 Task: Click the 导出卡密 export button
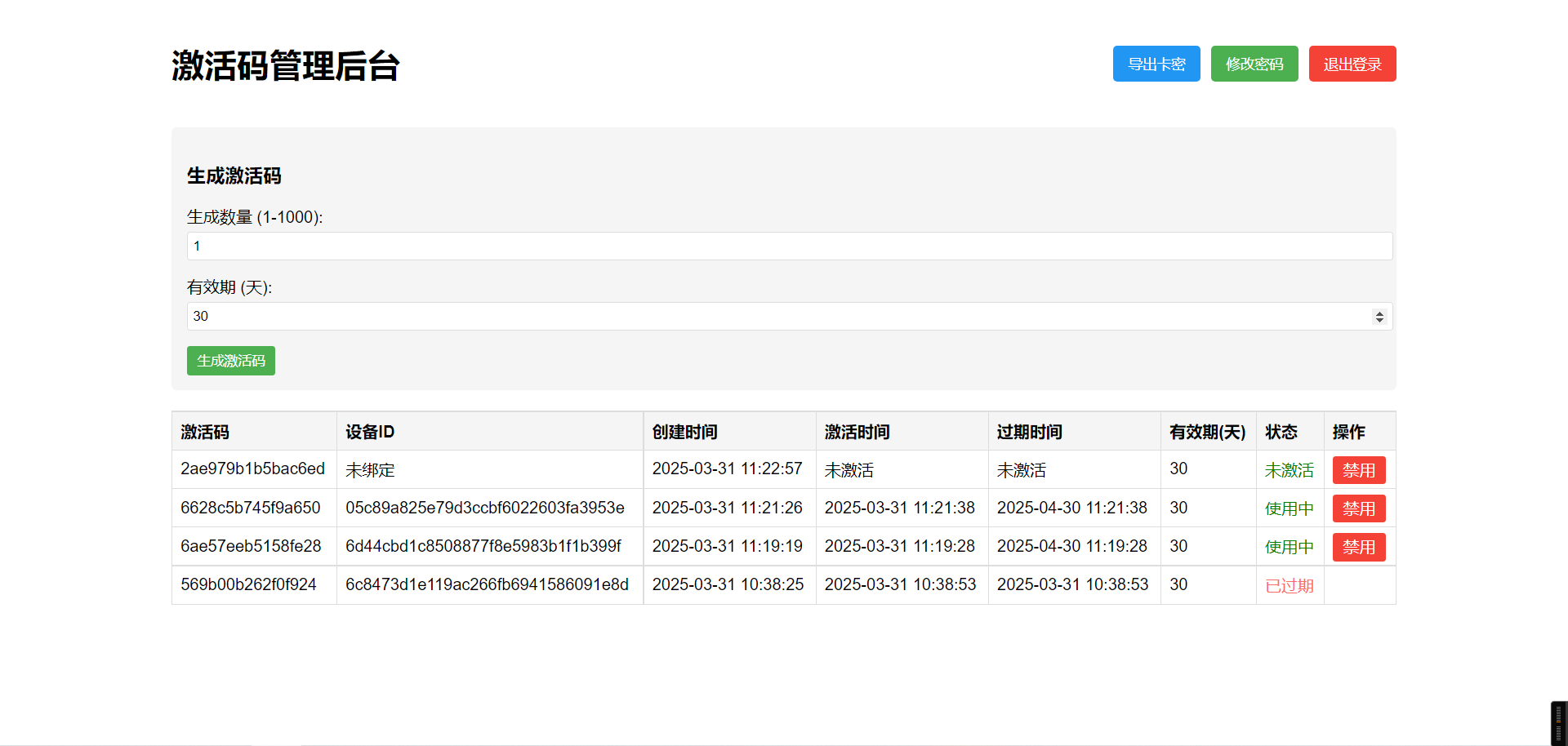tap(1156, 64)
